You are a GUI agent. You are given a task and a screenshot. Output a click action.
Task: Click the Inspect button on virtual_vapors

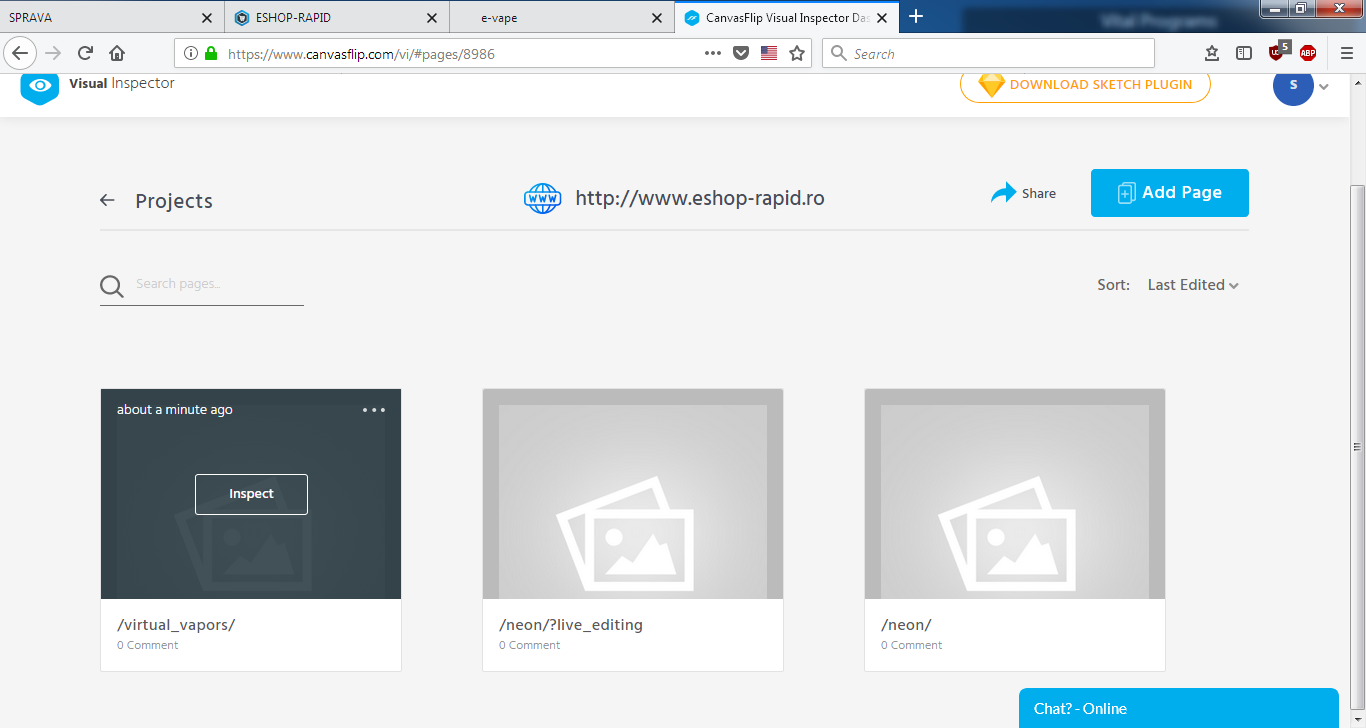pyautogui.click(x=251, y=494)
